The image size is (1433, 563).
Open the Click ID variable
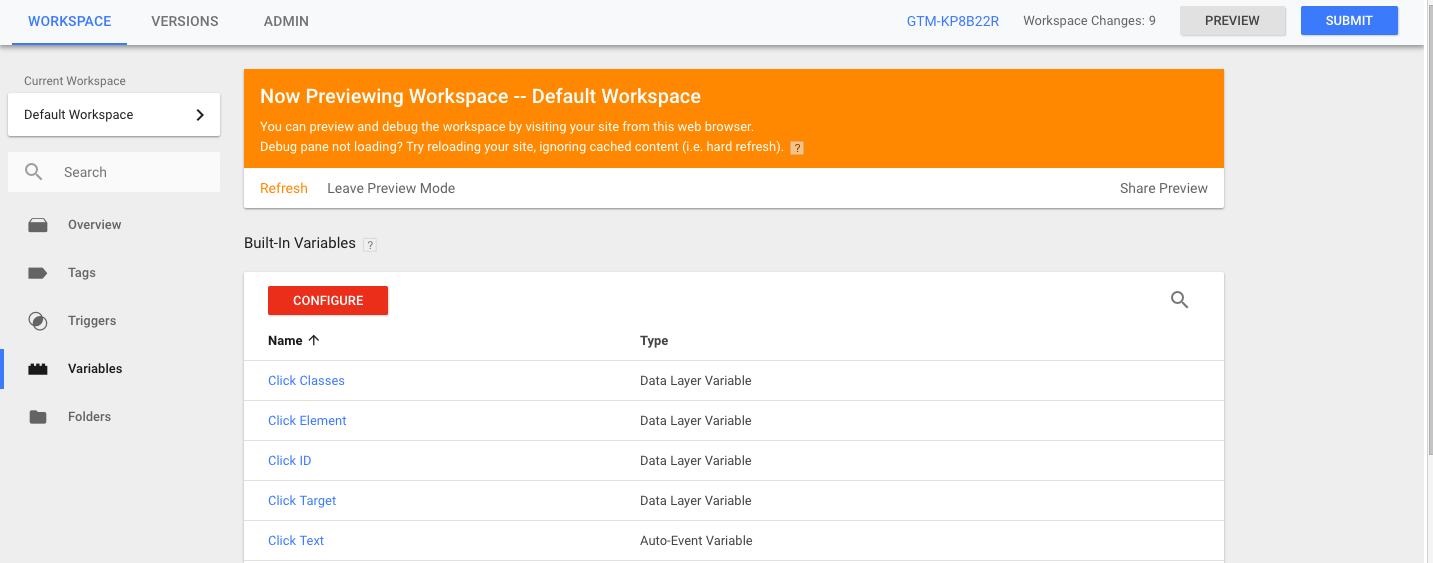[x=289, y=461]
